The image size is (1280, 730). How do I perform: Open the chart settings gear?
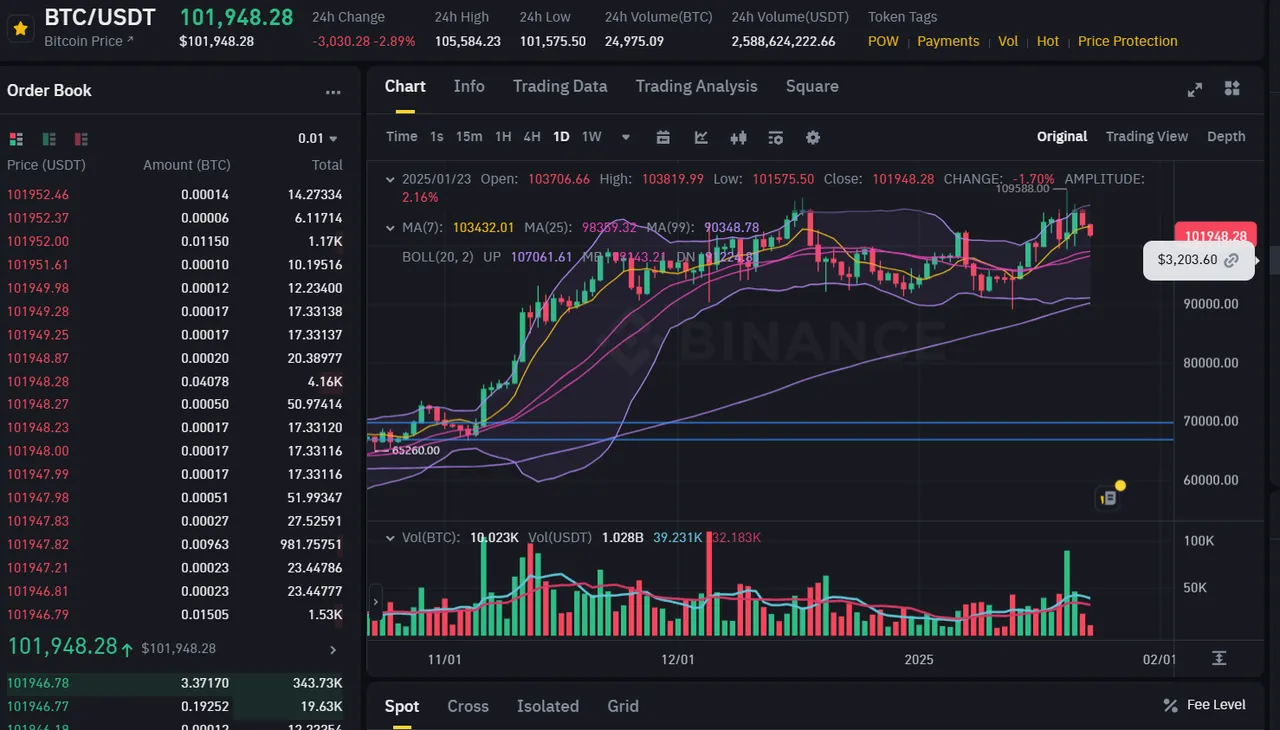coord(813,138)
